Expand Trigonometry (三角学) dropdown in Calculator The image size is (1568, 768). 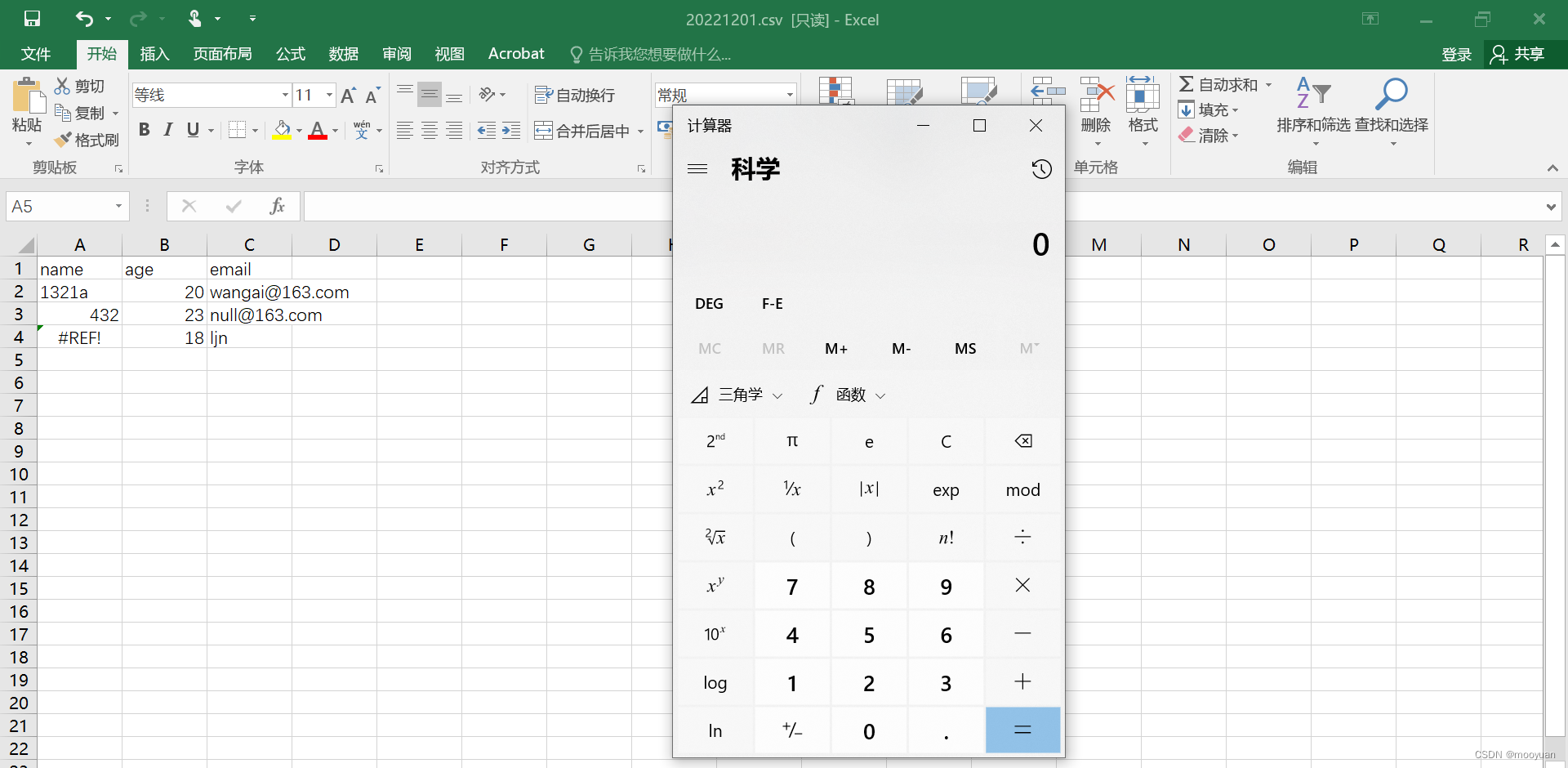pos(737,395)
